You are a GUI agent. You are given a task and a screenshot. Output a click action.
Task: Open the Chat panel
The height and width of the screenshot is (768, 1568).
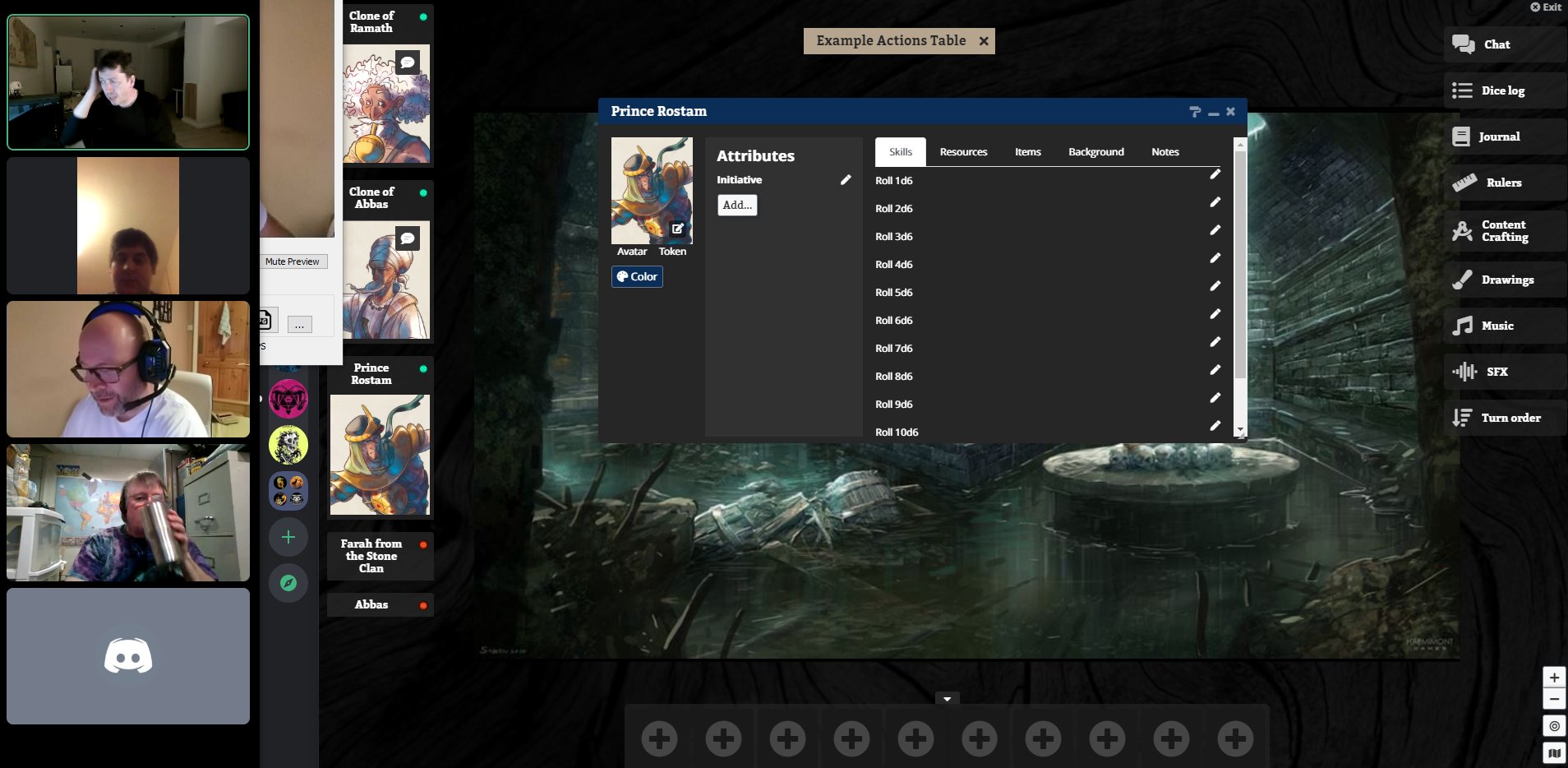click(x=1496, y=44)
